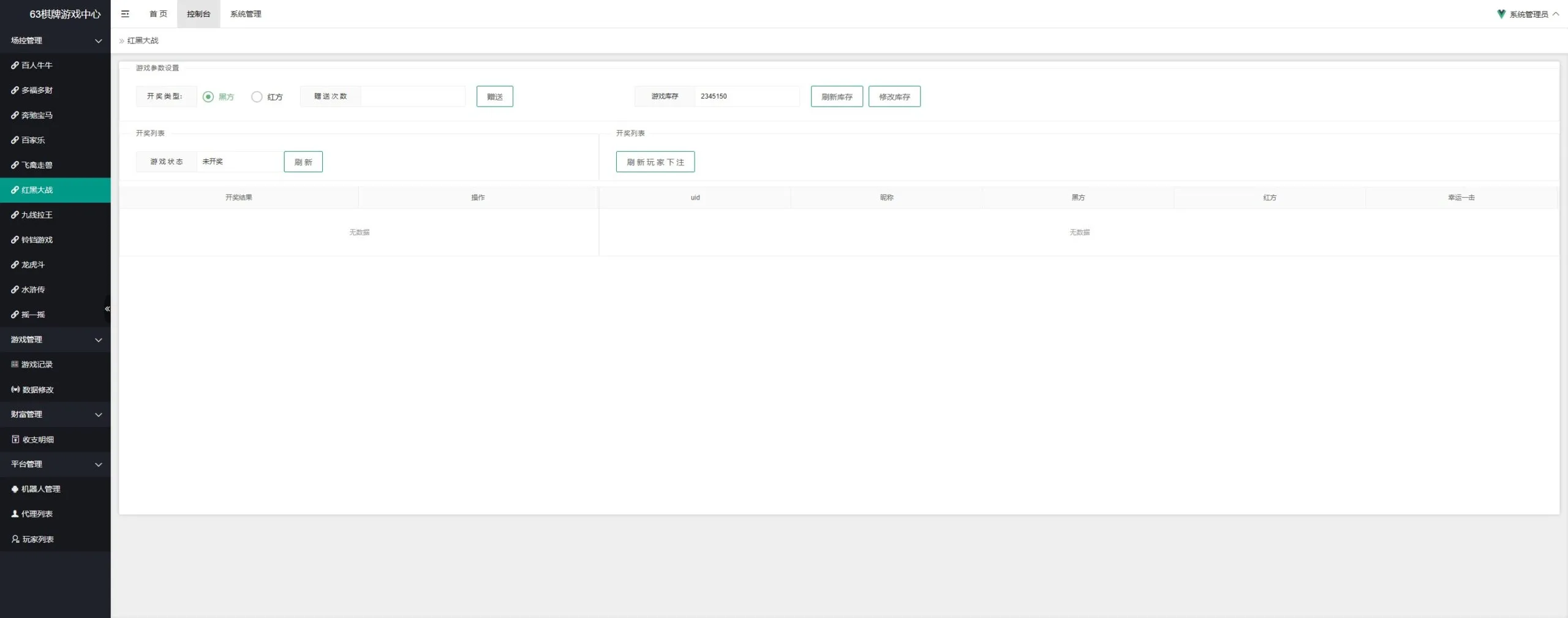
Task: Open 玩家列表 in the sidebar
Action: [55, 539]
